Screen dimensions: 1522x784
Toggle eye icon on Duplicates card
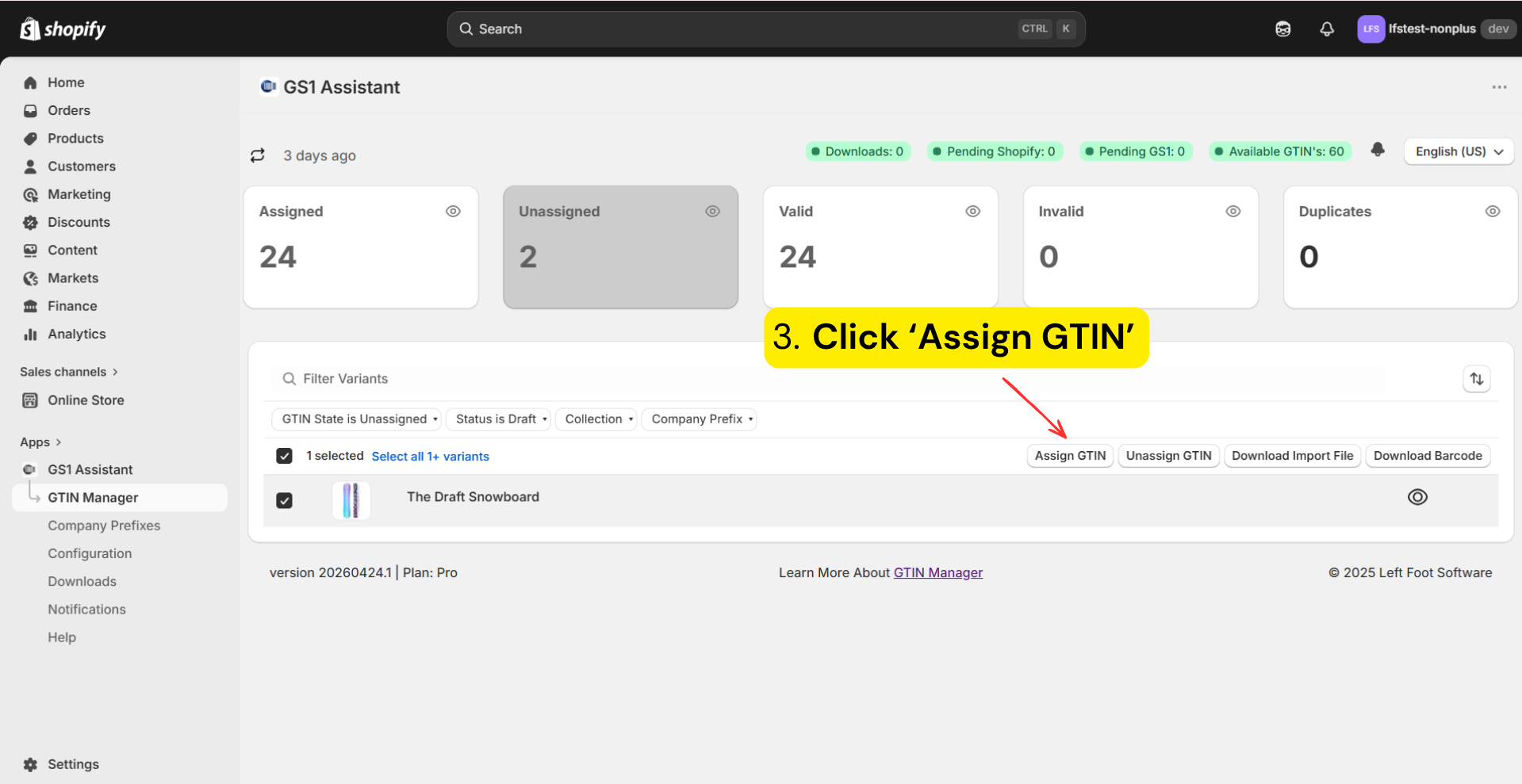(x=1492, y=212)
